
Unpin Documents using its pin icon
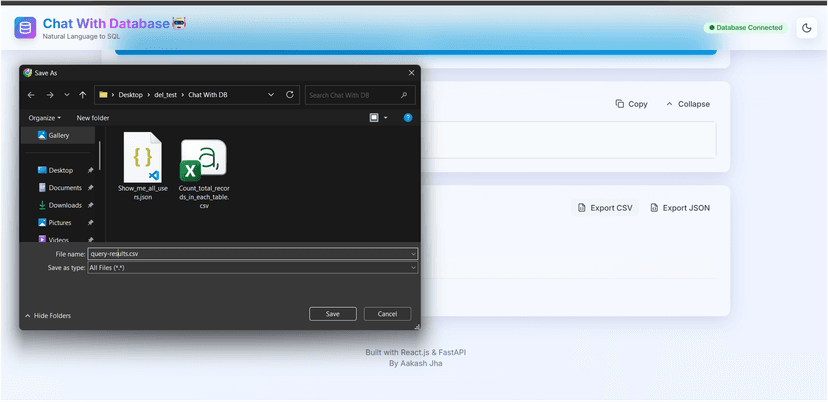90,188
